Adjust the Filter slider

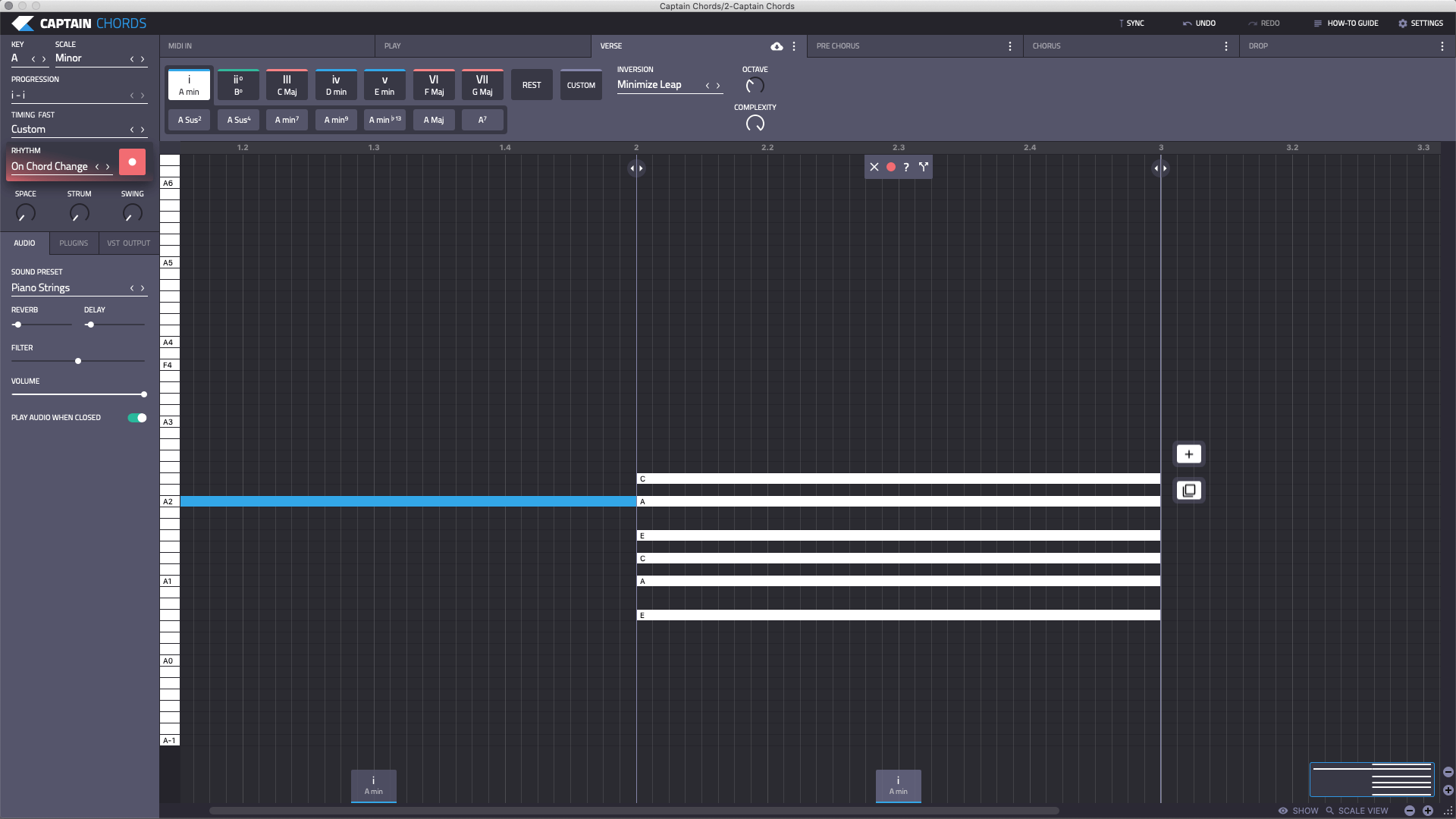pos(77,361)
